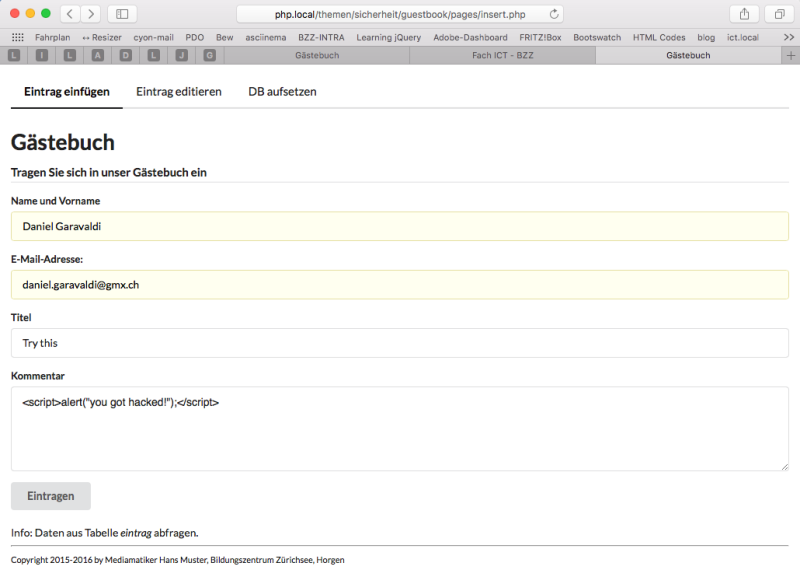Click the forward navigation arrow
The height and width of the screenshot is (584, 800).
(x=89, y=15)
